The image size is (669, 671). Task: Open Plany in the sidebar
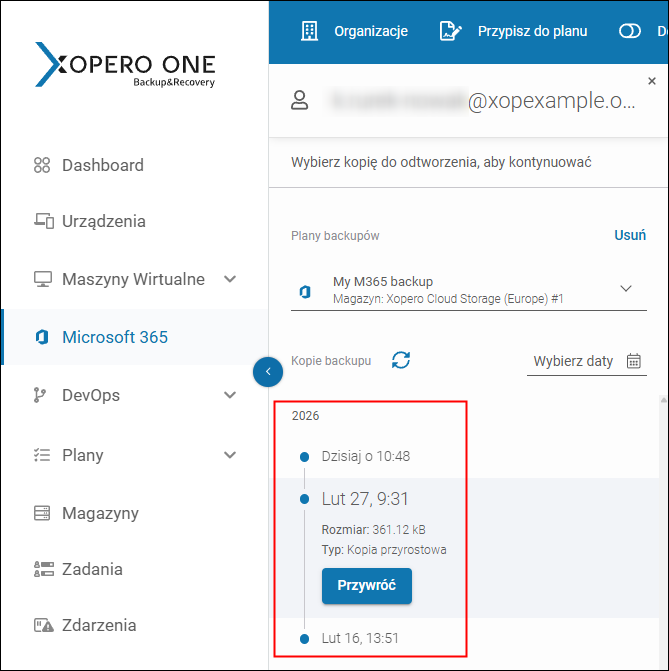tap(83, 455)
